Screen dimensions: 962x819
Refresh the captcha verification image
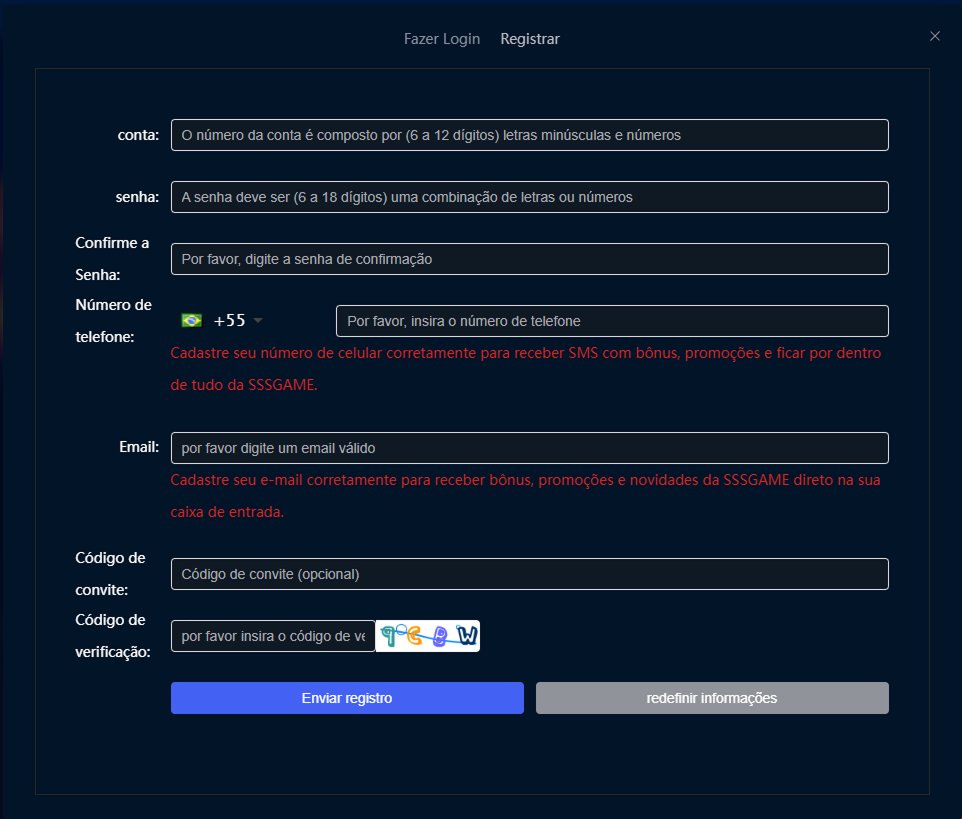(x=428, y=636)
